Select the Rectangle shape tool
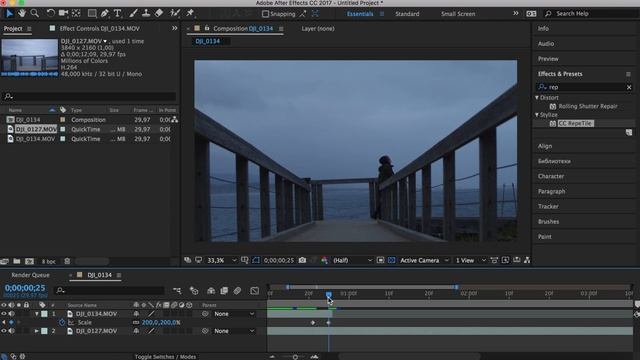The width and height of the screenshot is (640, 360). point(92,13)
